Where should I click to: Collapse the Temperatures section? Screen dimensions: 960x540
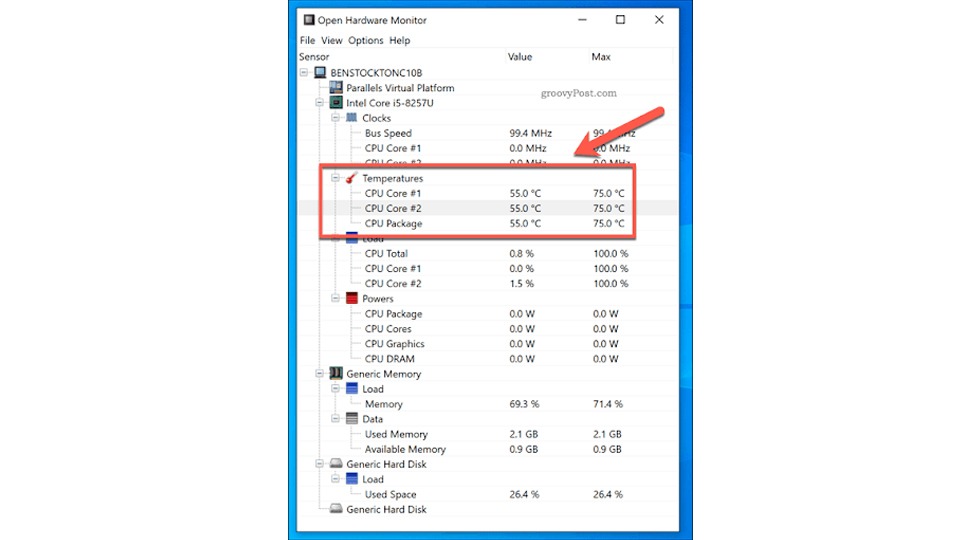335,178
